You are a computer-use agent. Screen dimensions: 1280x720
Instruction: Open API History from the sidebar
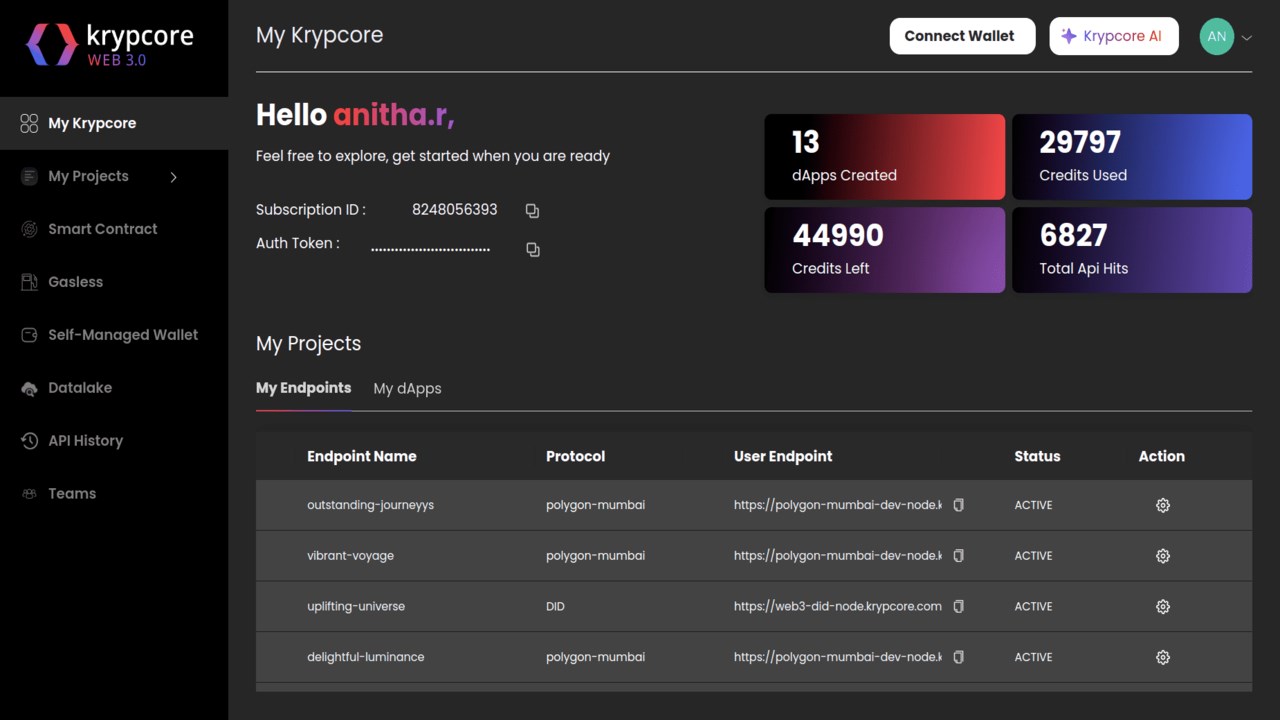[x=85, y=441]
